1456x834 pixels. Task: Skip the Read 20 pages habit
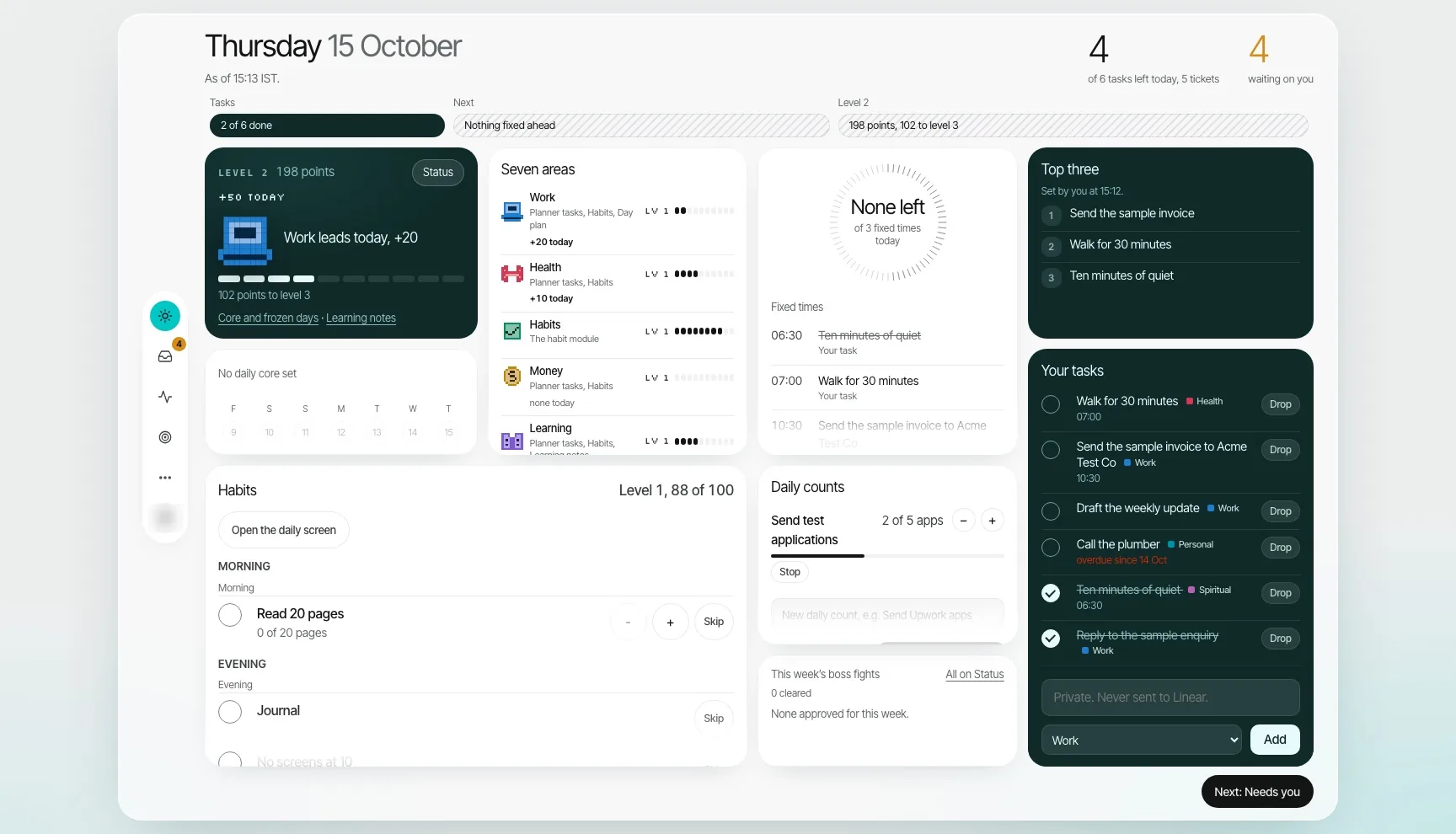pos(714,622)
